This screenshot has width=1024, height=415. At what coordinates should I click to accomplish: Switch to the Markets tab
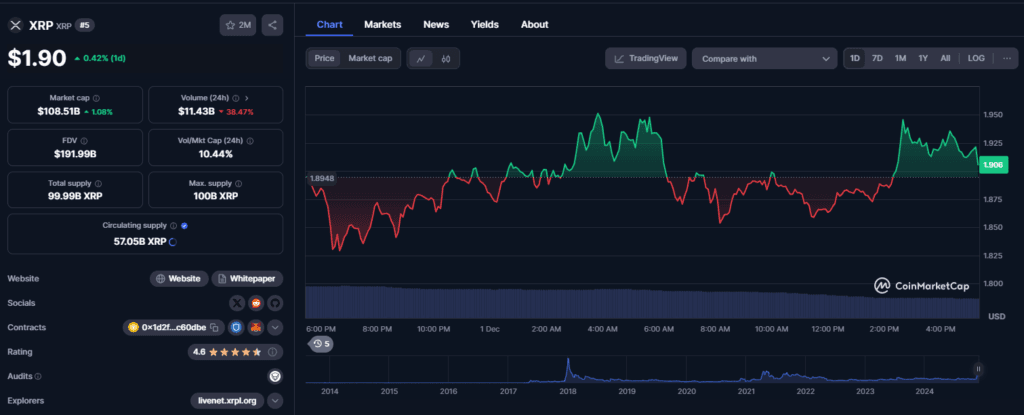click(383, 25)
